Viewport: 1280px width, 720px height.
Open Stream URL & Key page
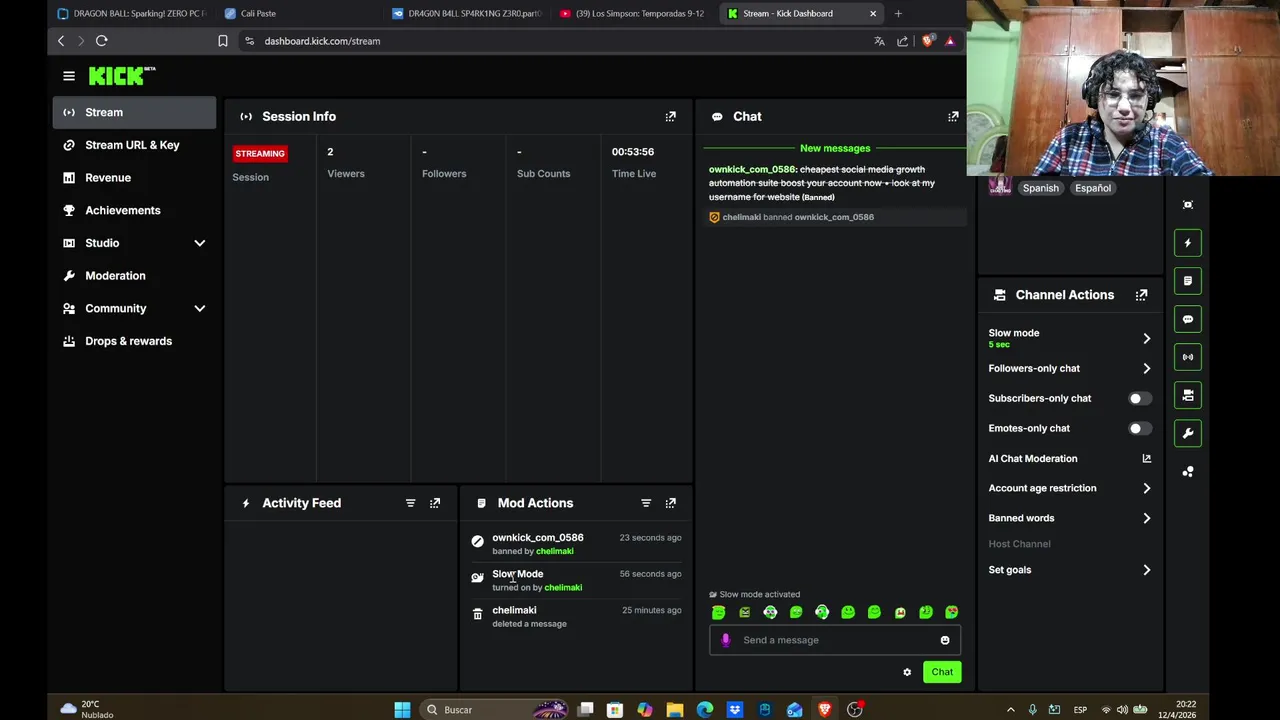[134, 145]
